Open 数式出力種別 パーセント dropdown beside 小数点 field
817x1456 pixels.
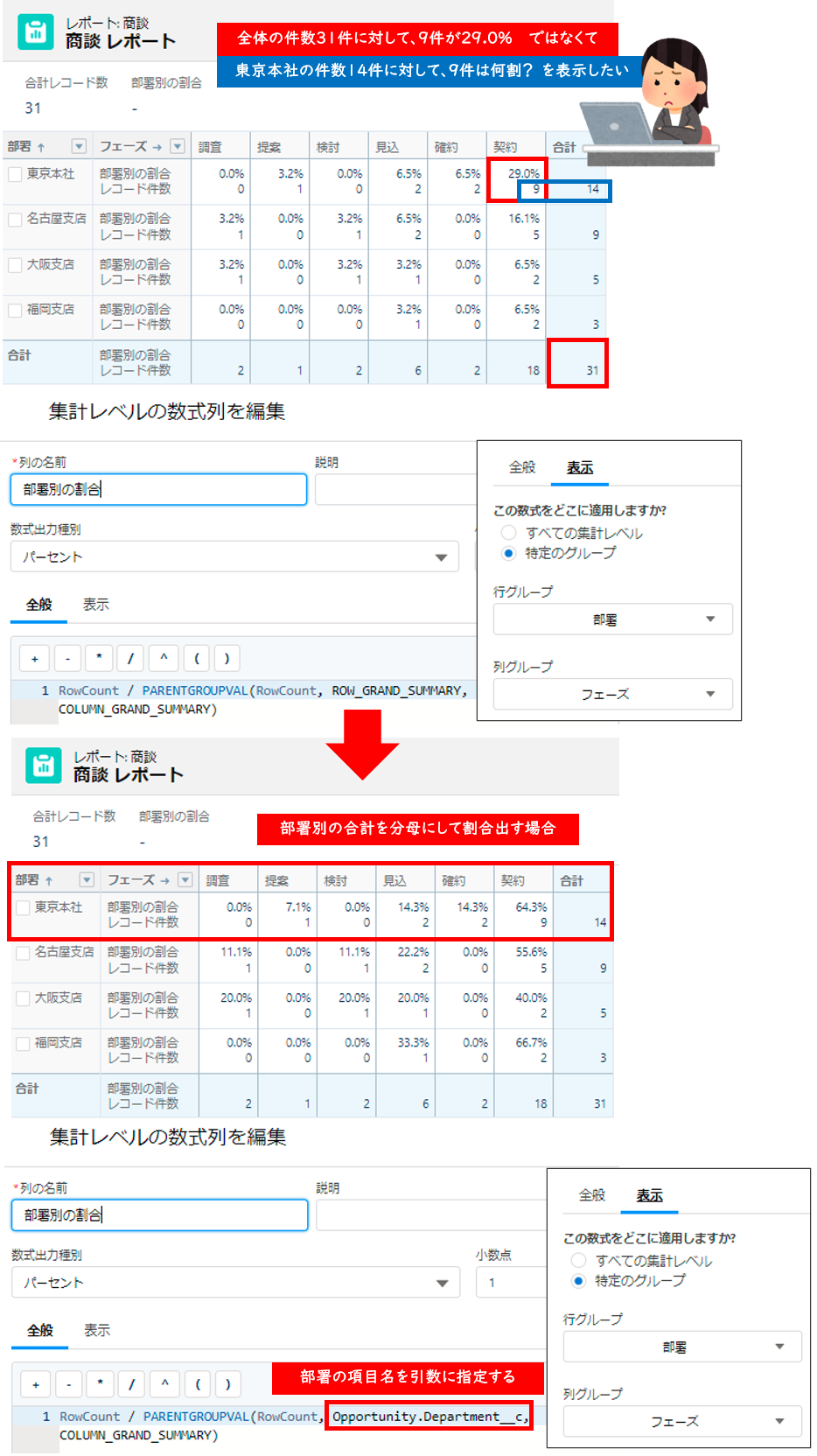click(235, 1283)
